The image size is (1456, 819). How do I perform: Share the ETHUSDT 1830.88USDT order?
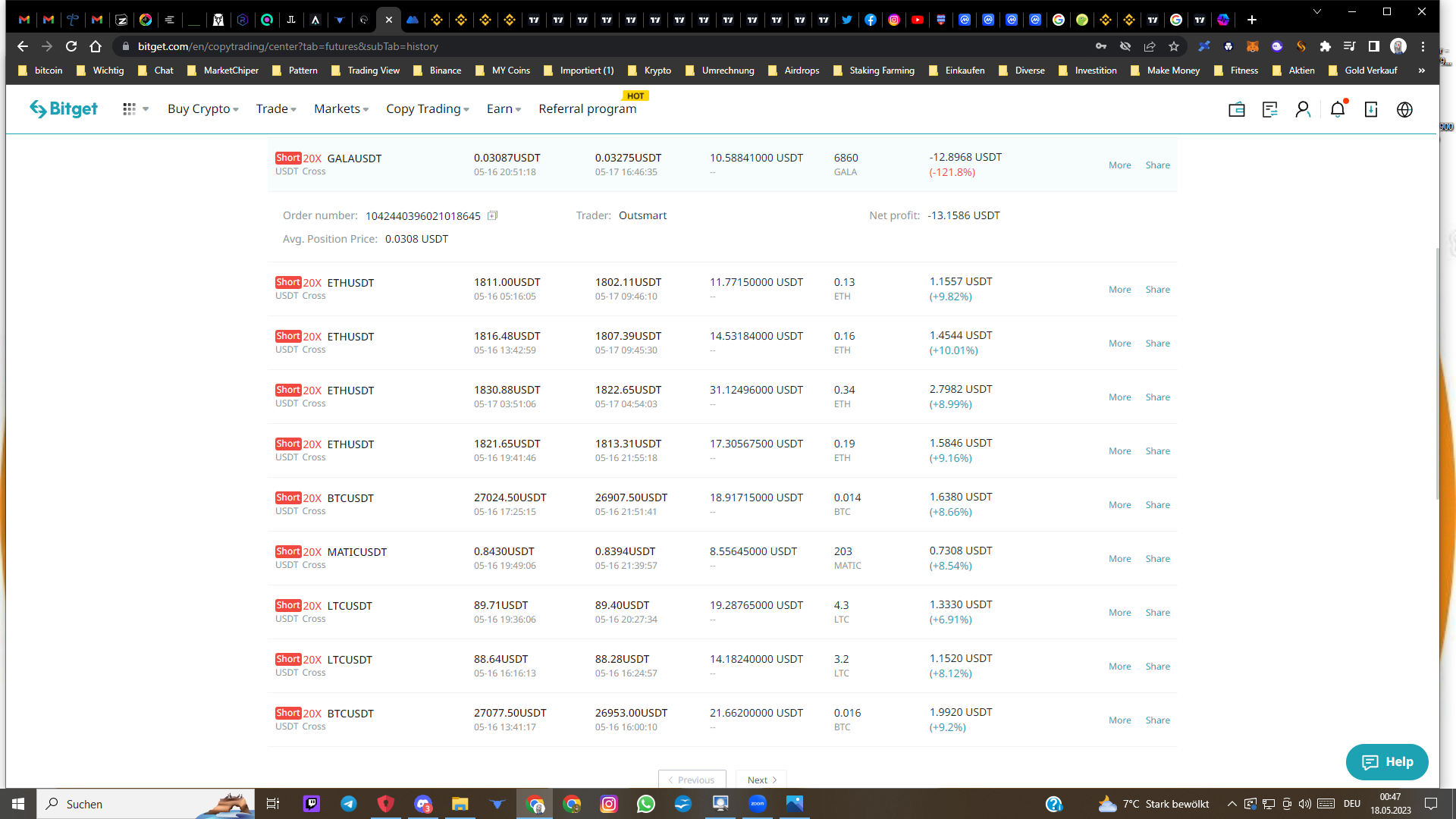pyautogui.click(x=1157, y=397)
